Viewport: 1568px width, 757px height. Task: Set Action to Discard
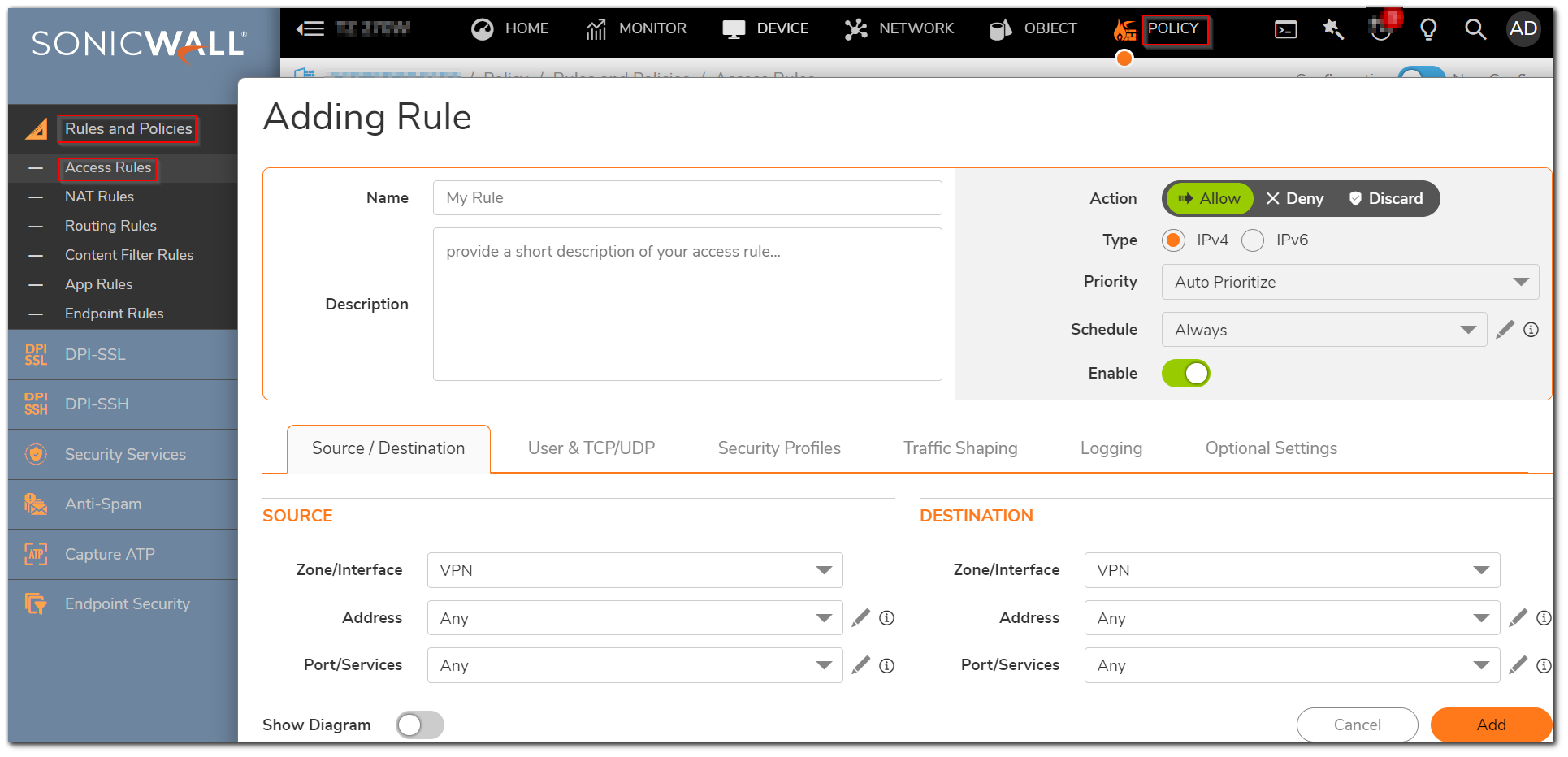(1386, 199)
